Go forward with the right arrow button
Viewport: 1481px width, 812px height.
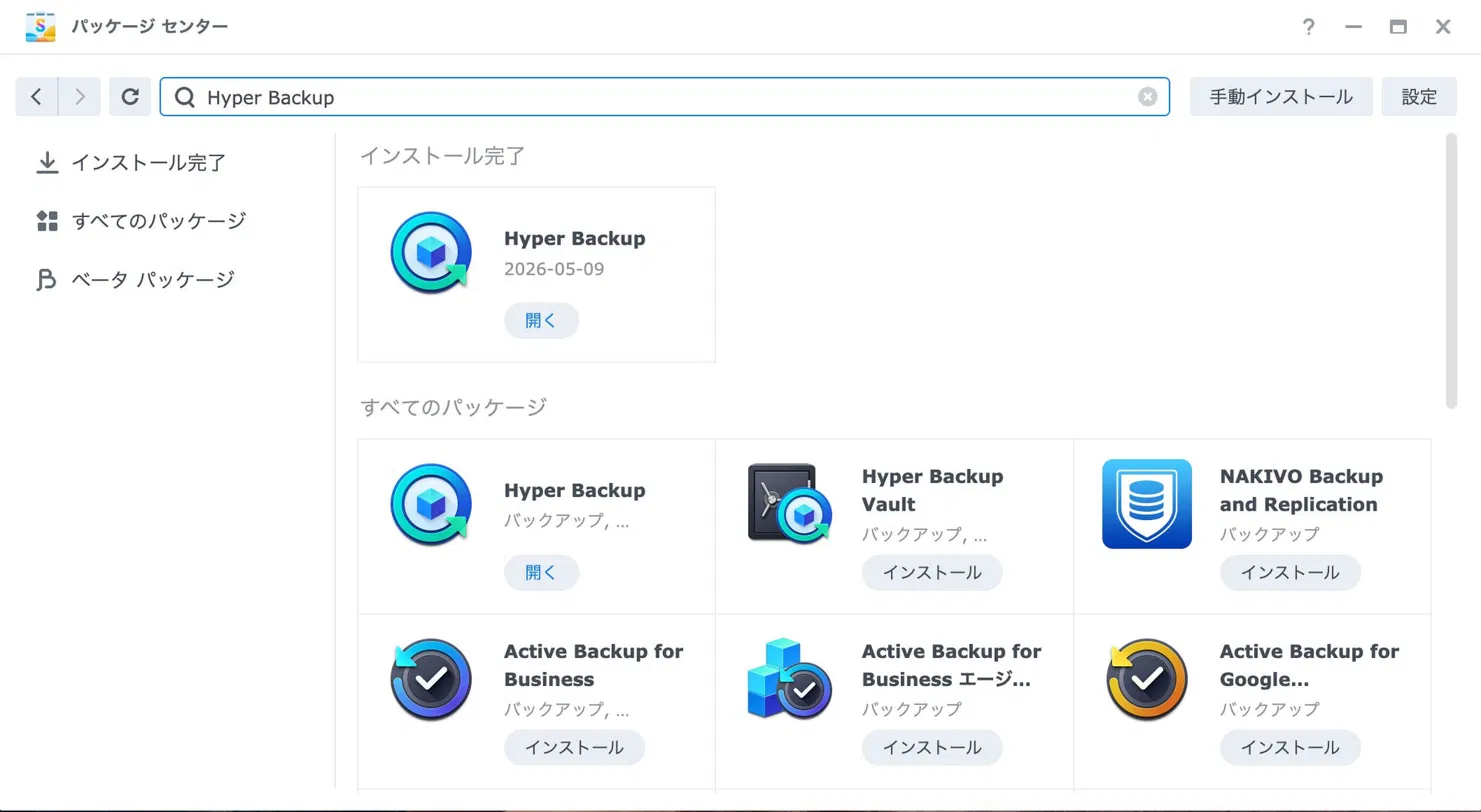pyautogui.click(x=80, y=97)
